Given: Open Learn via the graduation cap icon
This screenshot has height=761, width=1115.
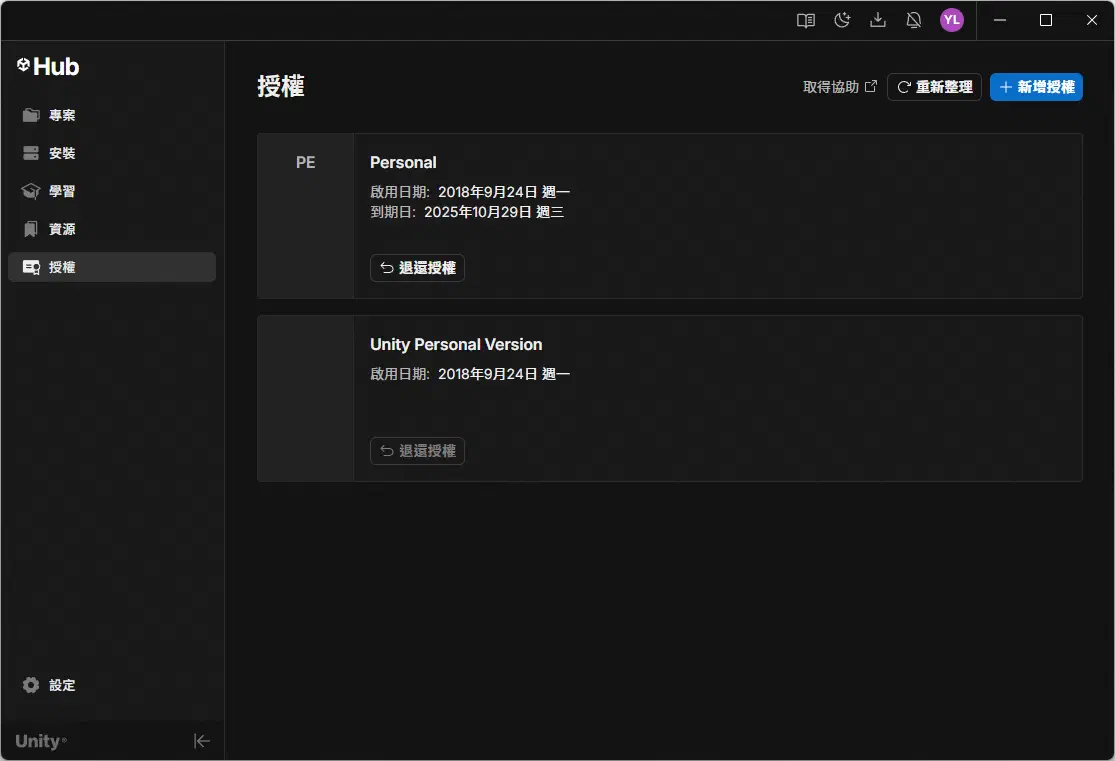Looking at the screenshot, I should pos(31,190).
